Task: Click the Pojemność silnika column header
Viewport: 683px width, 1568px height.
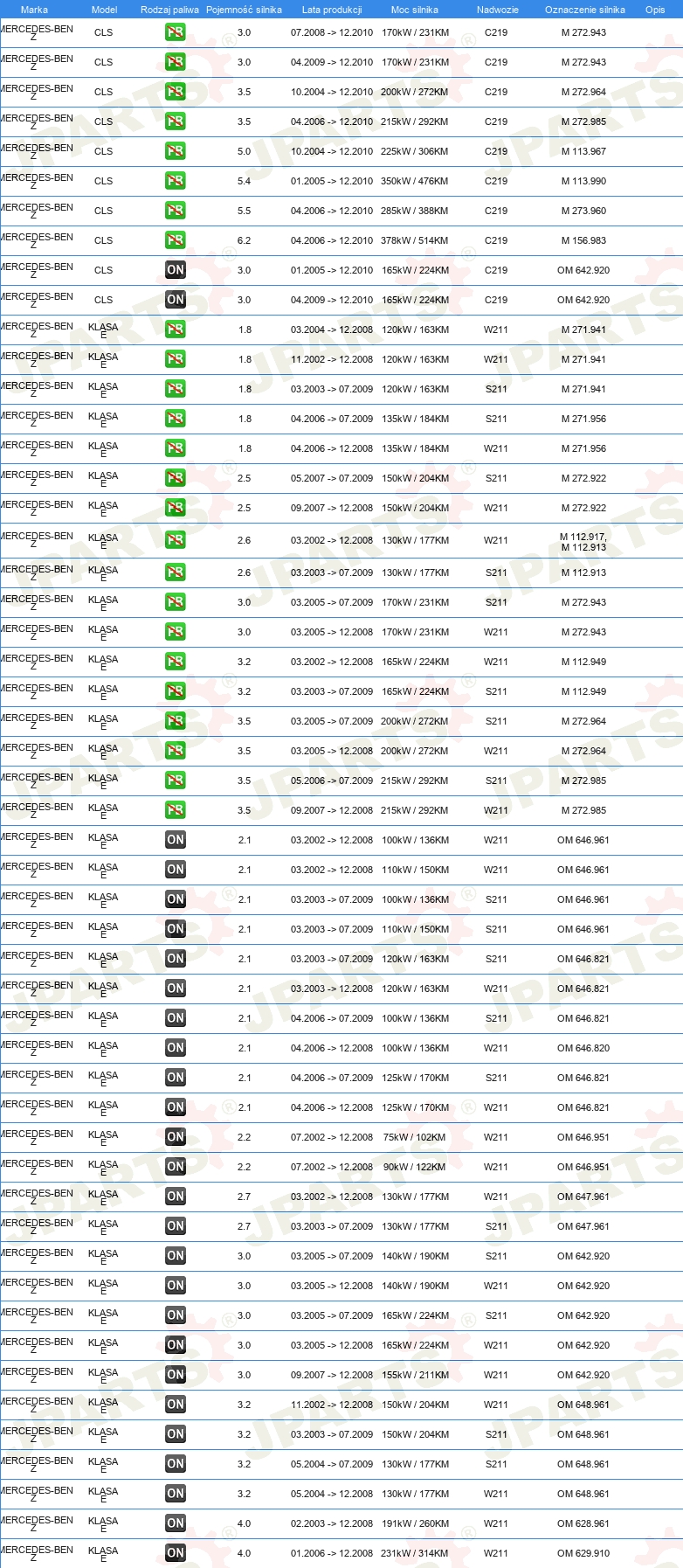Action: [x=244, y=10]
